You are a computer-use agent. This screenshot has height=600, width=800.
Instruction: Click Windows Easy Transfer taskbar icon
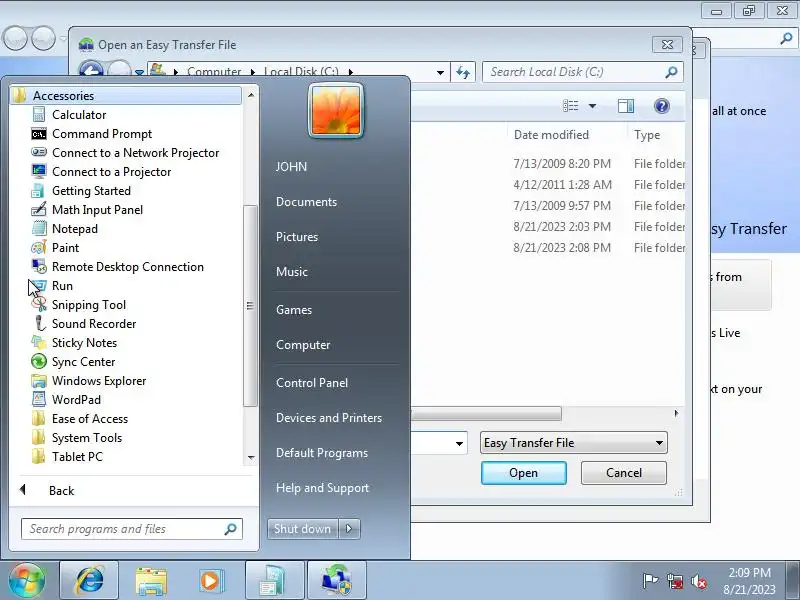[337, 581]
